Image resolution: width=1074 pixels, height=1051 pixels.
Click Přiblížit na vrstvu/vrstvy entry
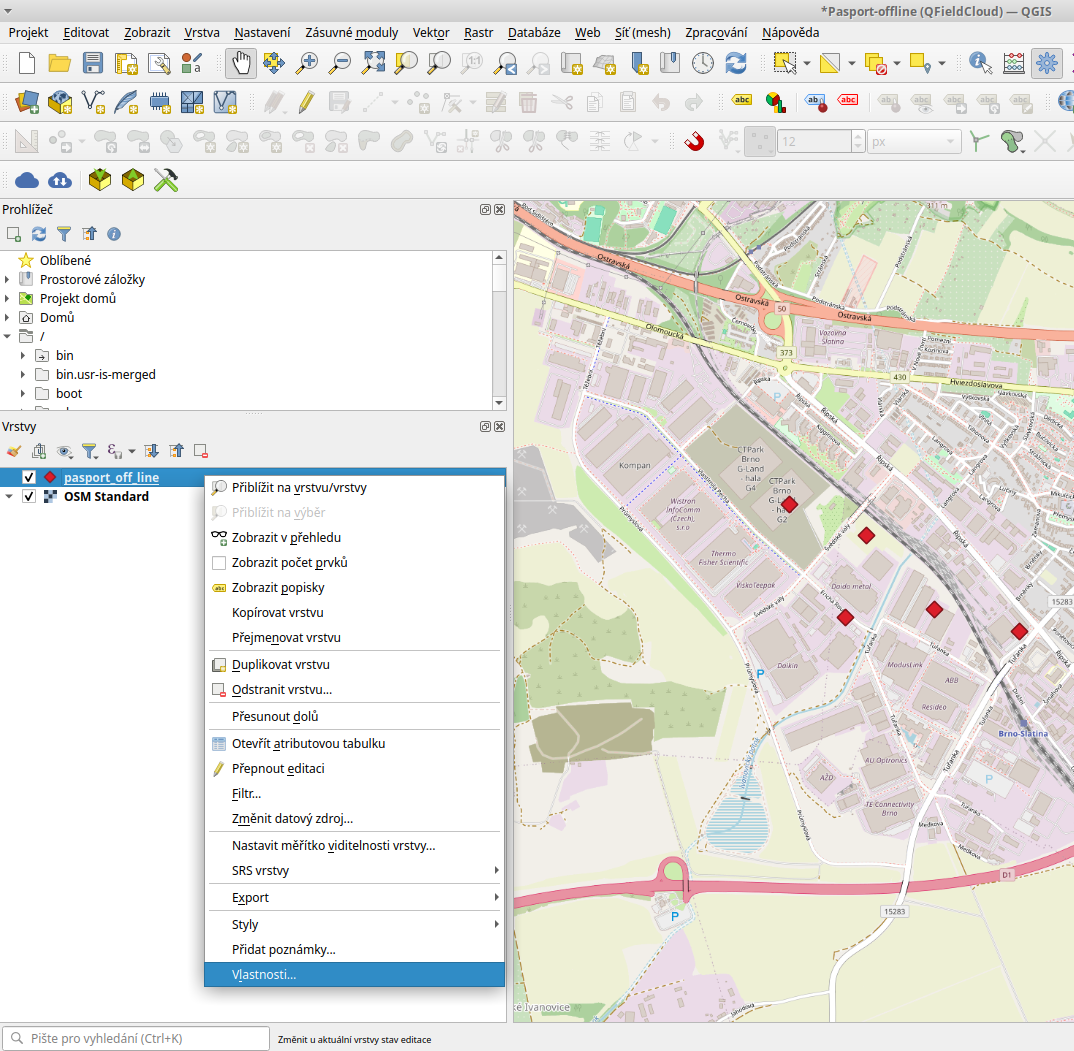(x=299, y=488)
